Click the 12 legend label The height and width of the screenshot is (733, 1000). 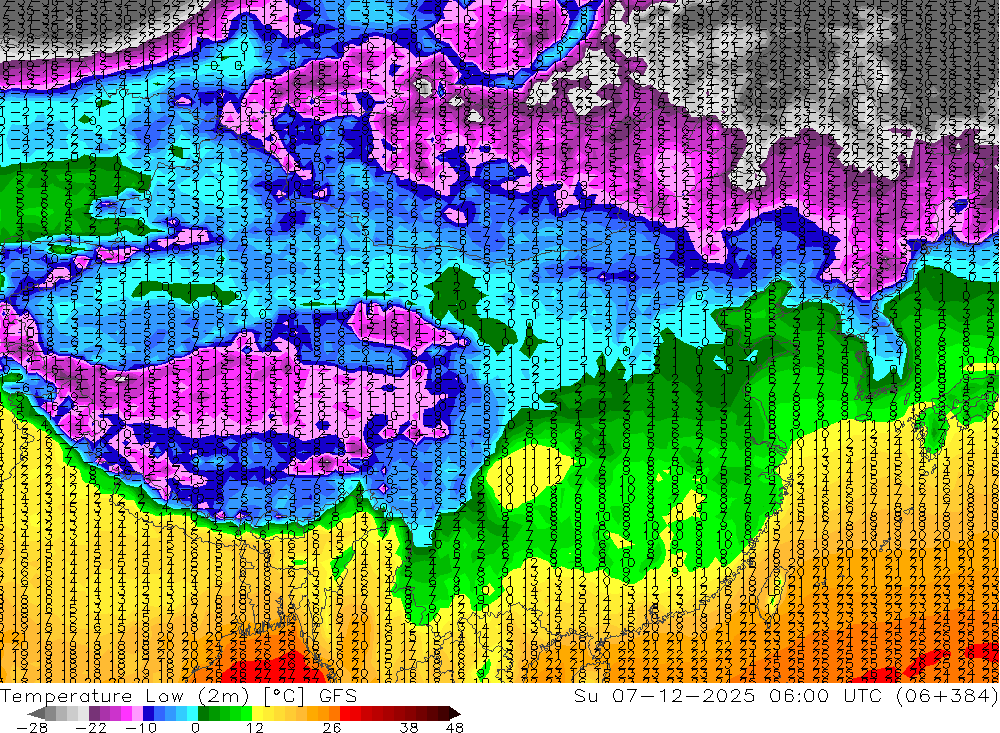[254, 727]
